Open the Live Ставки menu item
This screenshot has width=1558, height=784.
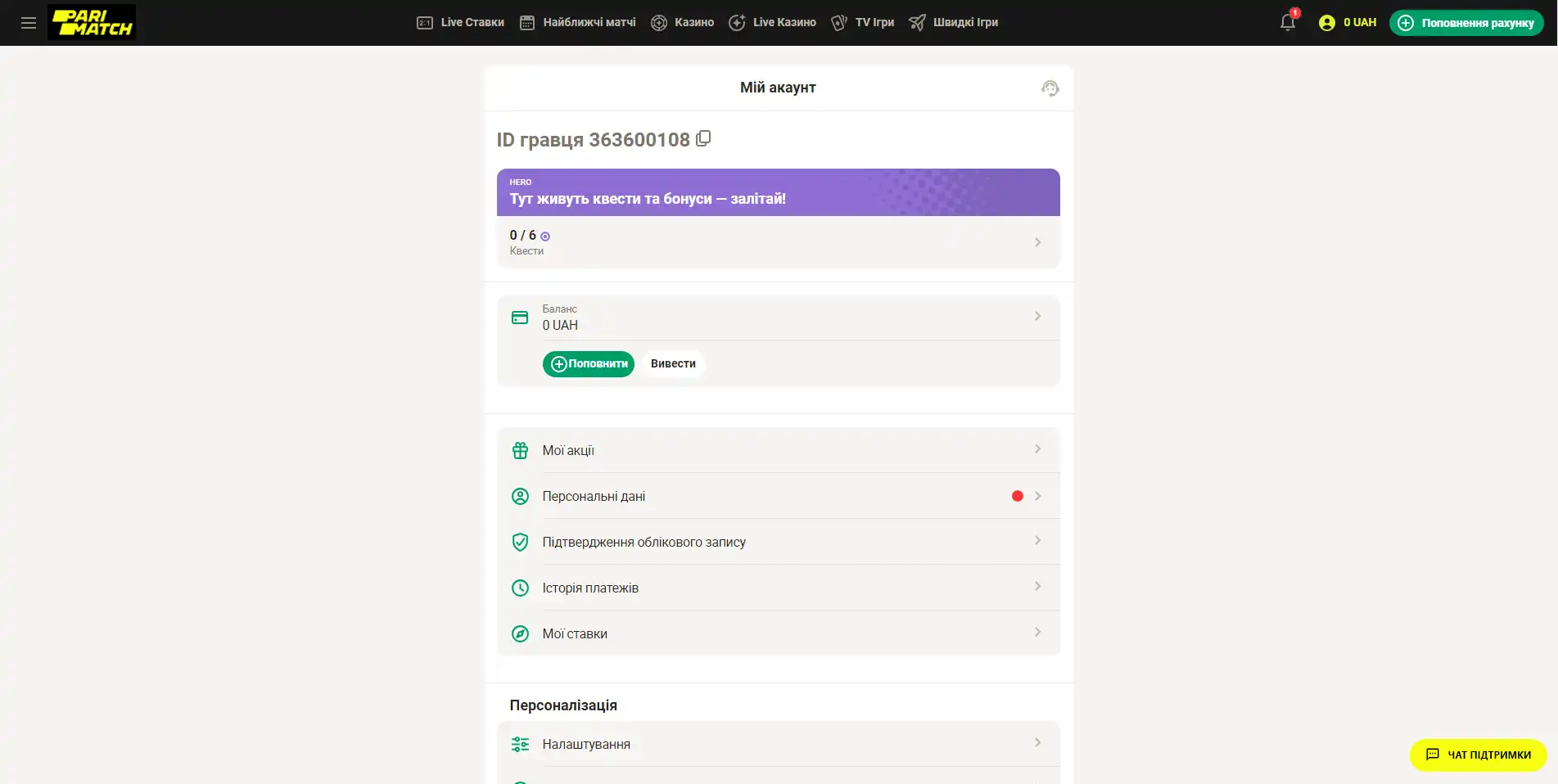[x=461, y=23]
